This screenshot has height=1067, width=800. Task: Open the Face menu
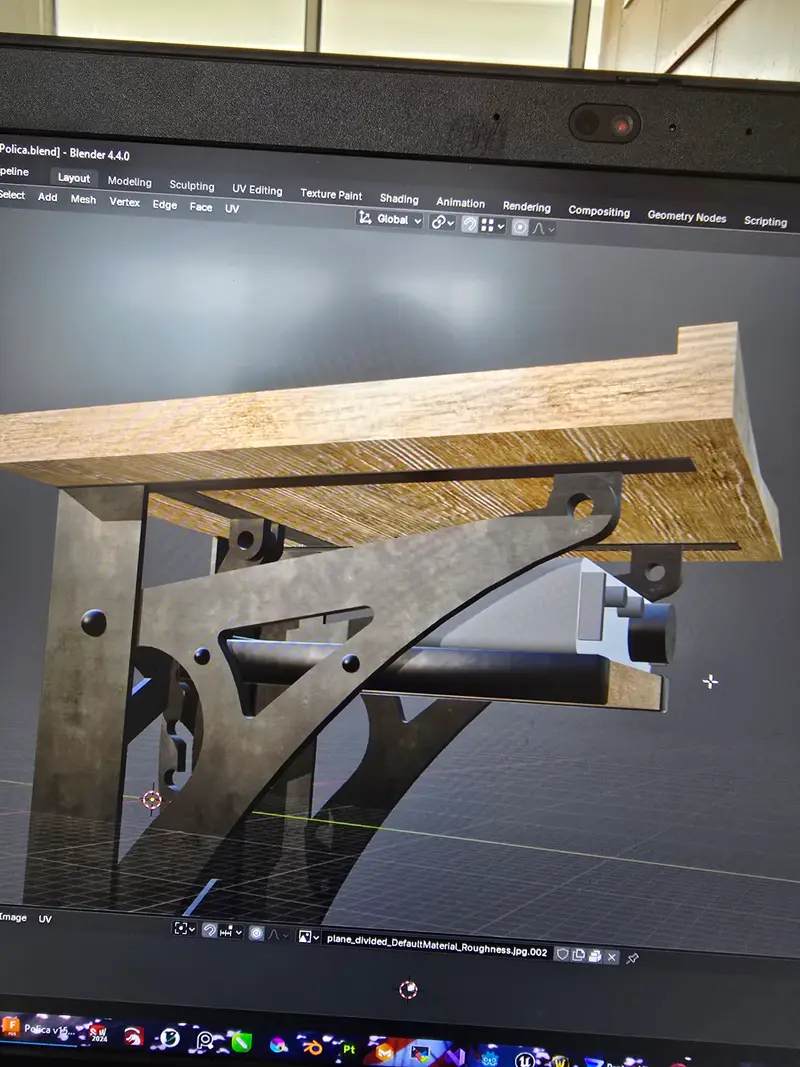coord(201,207)
